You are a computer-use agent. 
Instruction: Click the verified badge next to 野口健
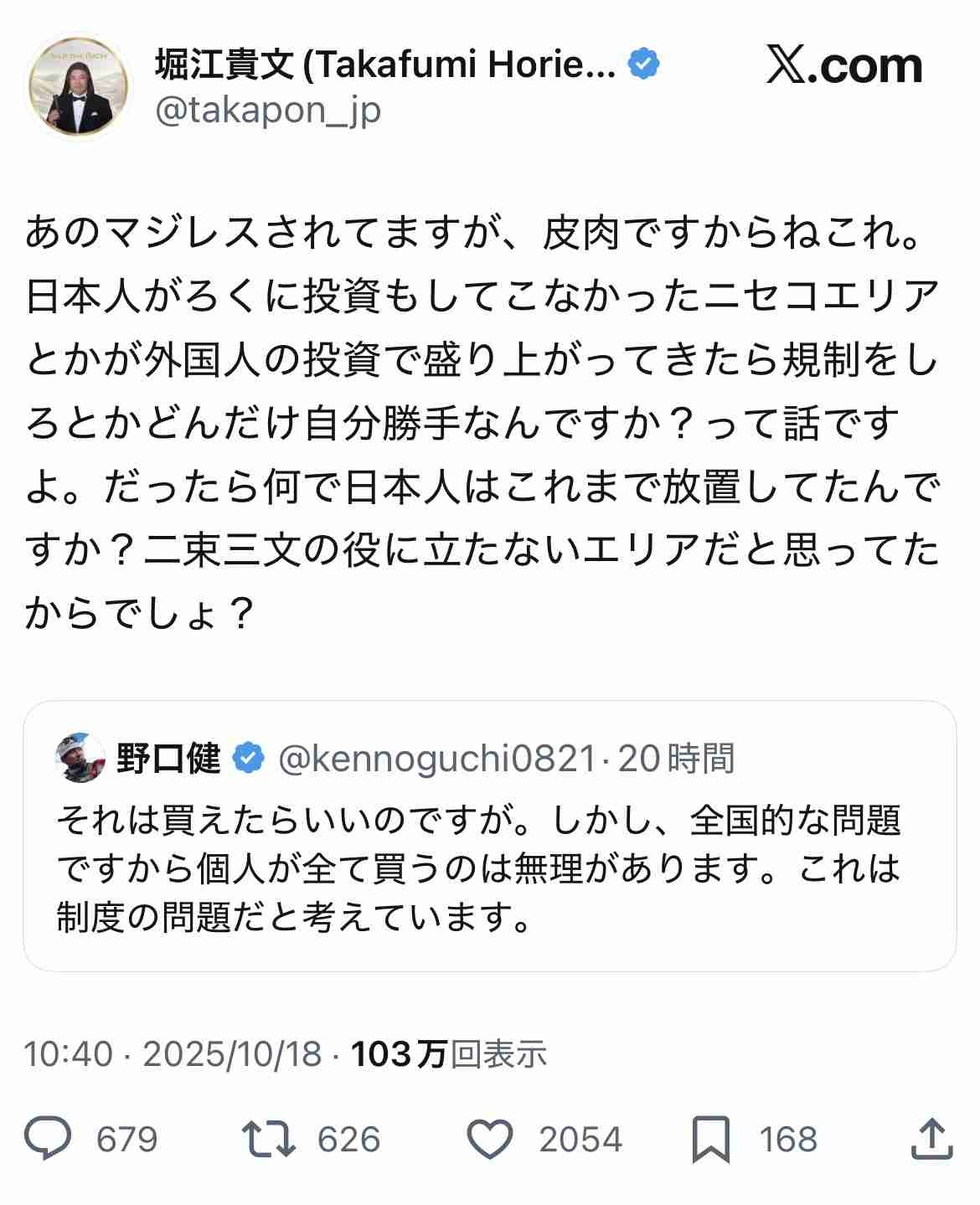click(x=248, y=759)
